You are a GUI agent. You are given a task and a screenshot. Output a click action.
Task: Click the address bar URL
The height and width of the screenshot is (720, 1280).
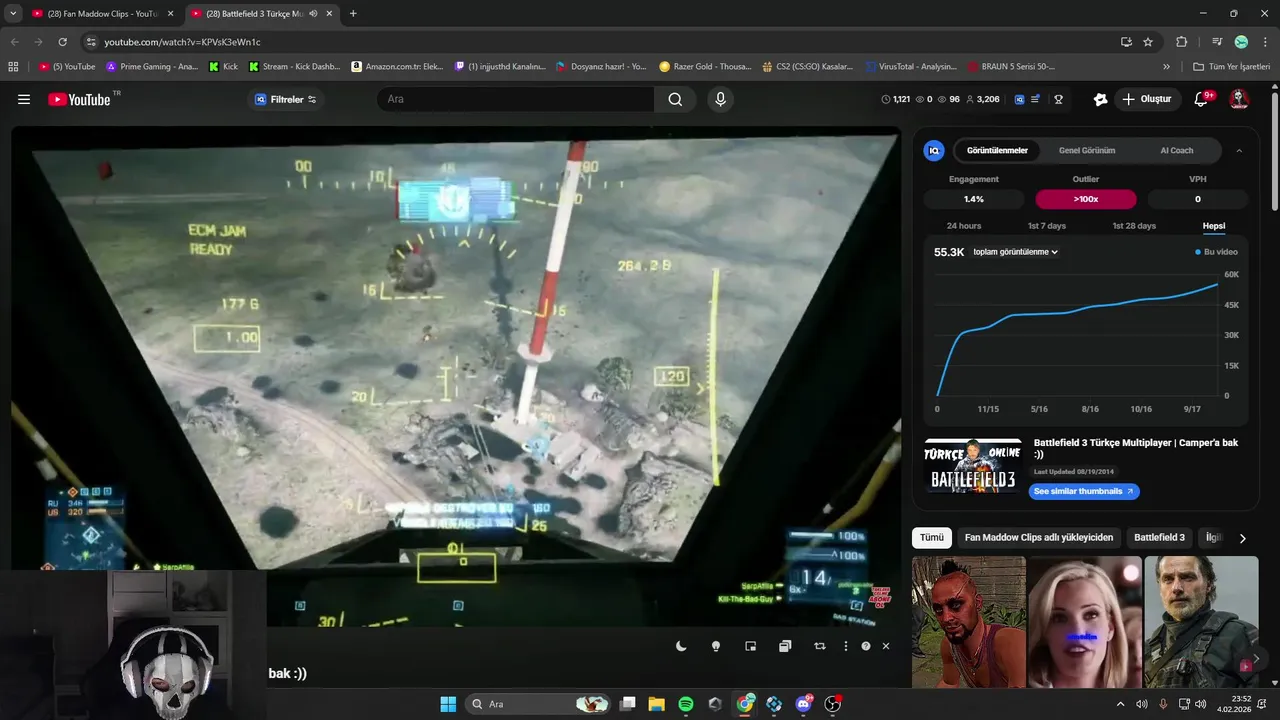point(182,42)
